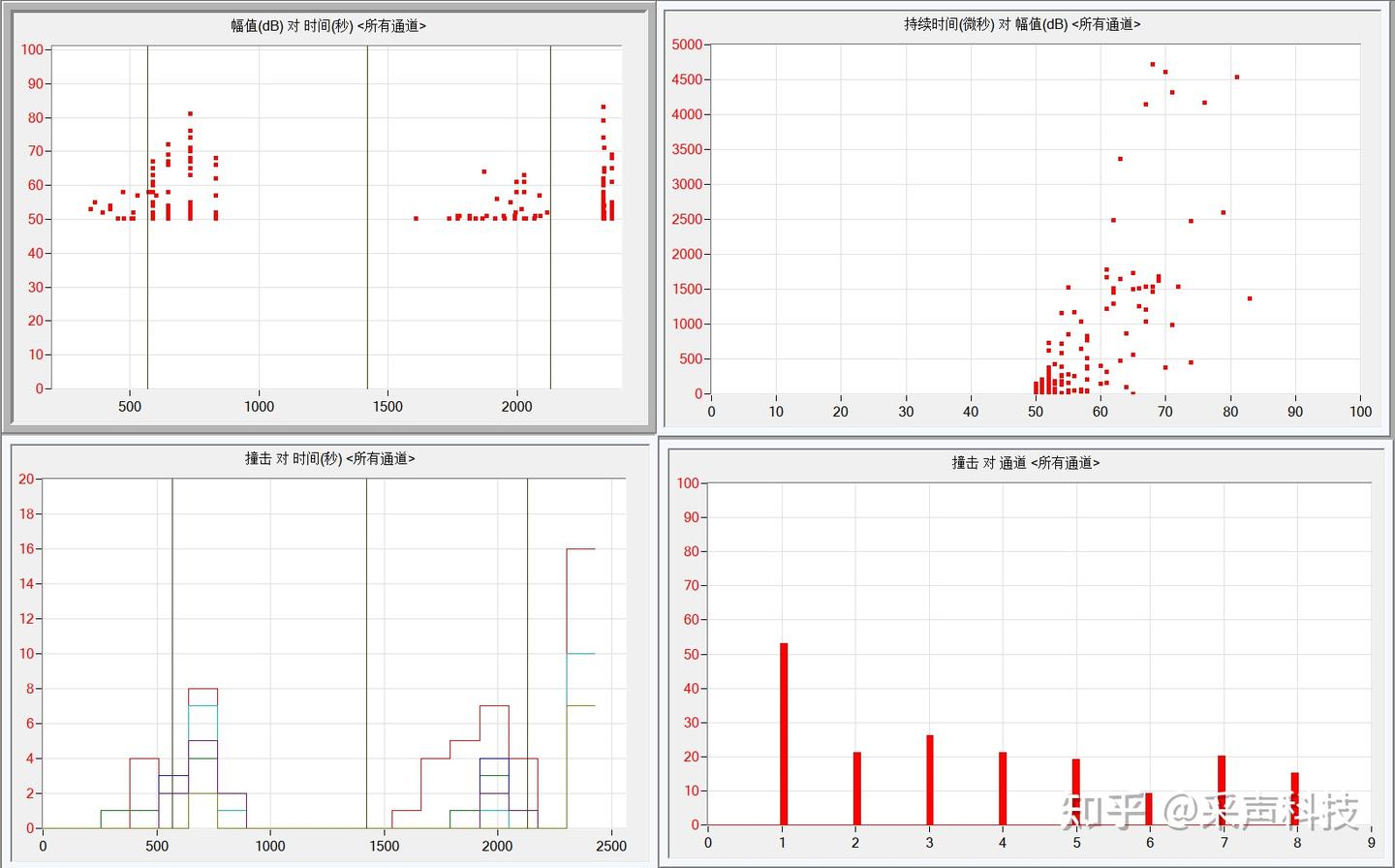1395x868 pixels.
Task: Click the 3000 label on duration axis
Action: point(687,184)
